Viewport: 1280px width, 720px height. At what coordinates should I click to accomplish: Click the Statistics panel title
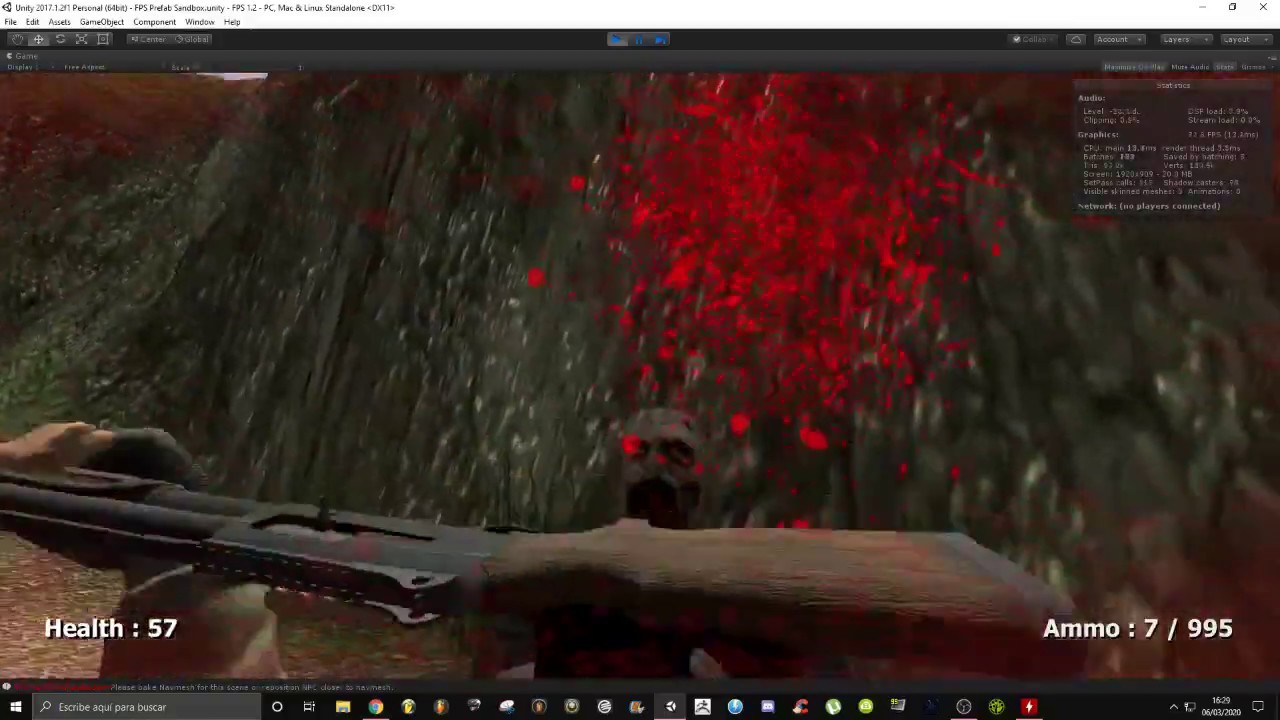[x=1173, y=85]
